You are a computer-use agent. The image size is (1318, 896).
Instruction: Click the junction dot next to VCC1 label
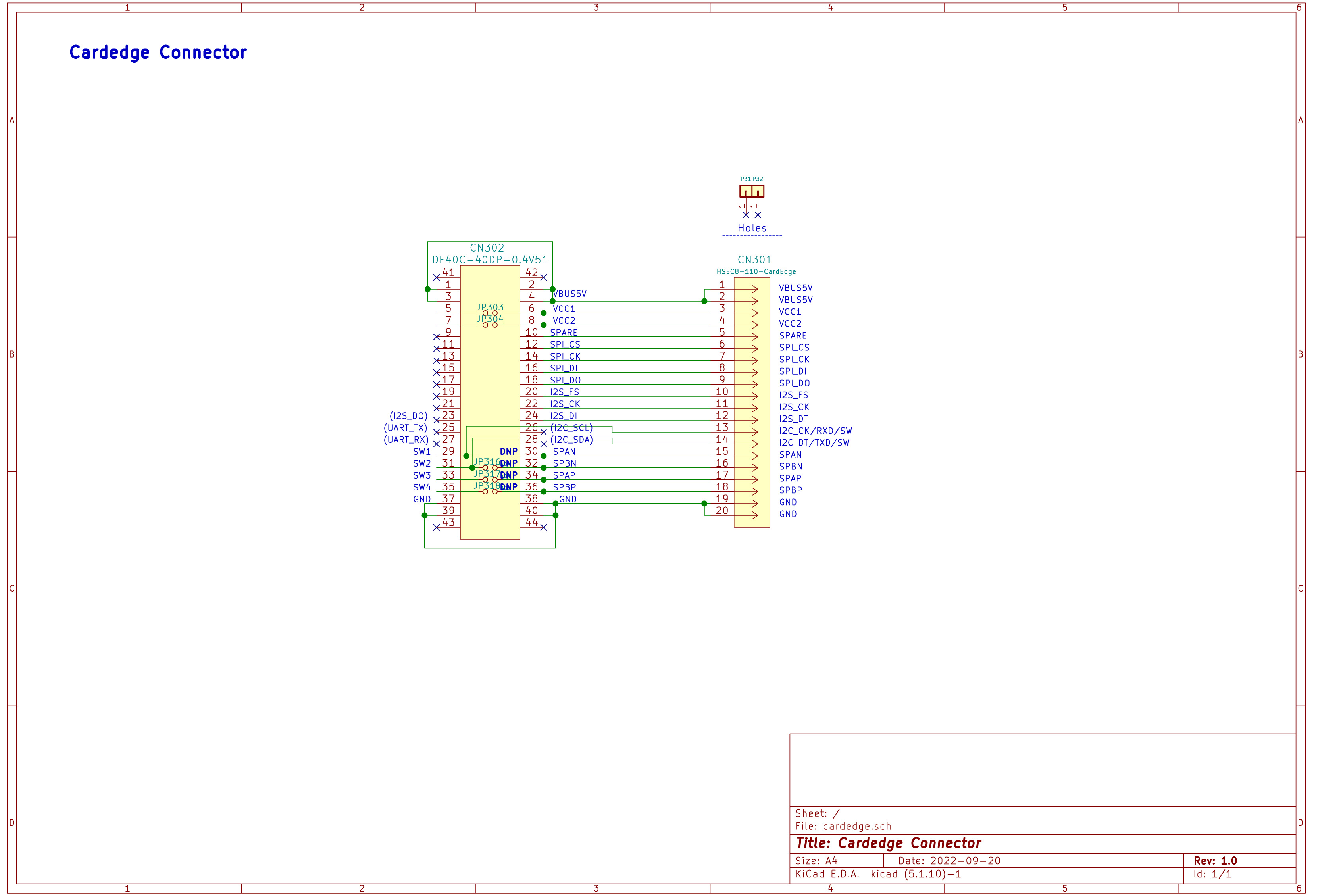pyautogui.click(x=543, y=313)
